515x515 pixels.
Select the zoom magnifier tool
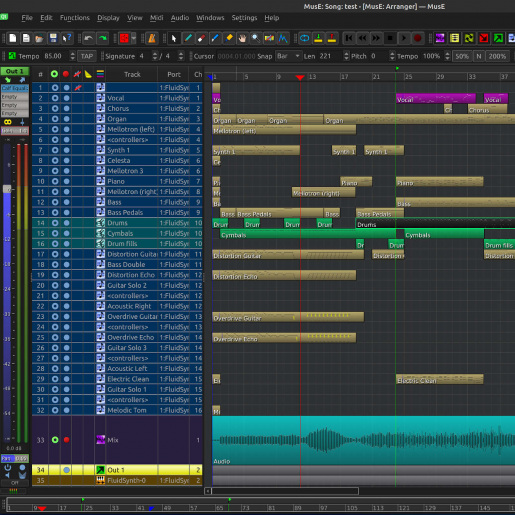coord(256,38)
